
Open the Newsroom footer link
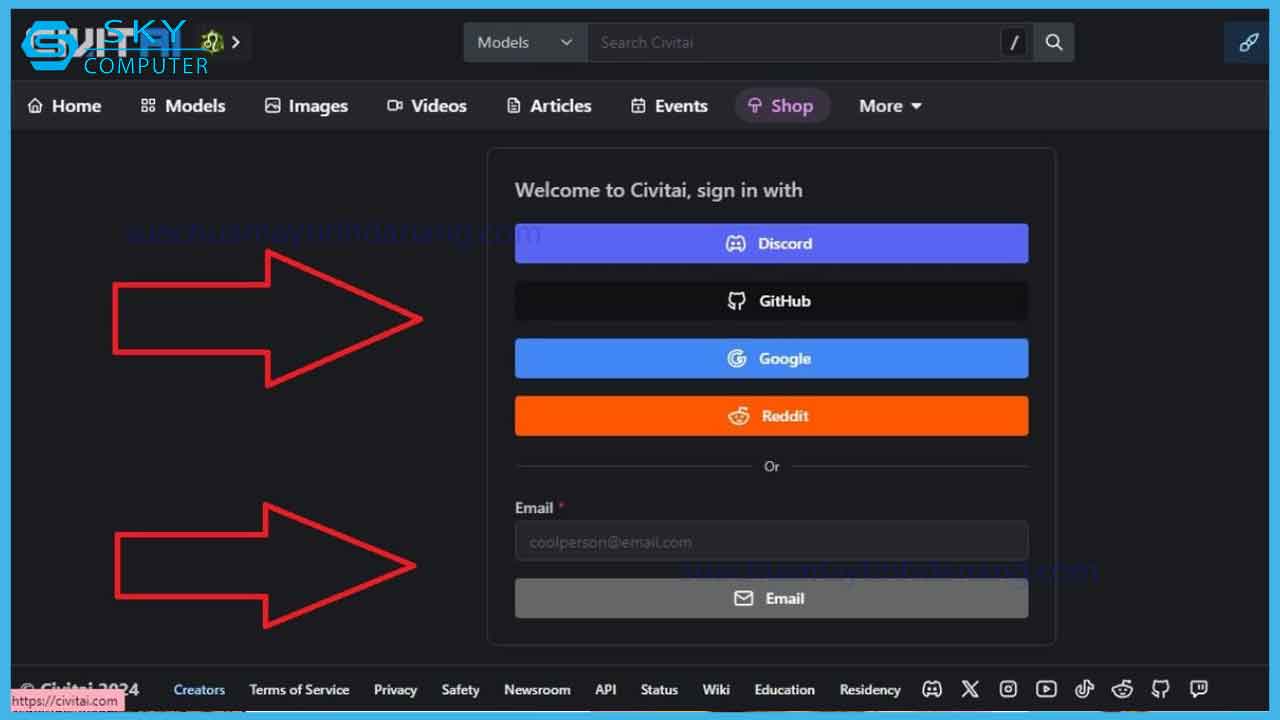(537, 690)
